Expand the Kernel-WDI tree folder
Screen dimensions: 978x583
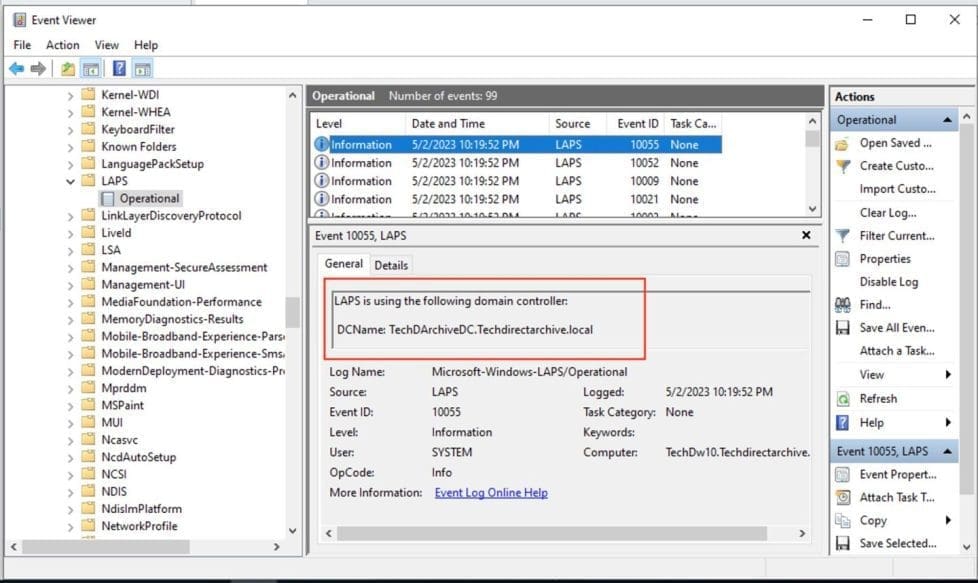click(71, 95)
